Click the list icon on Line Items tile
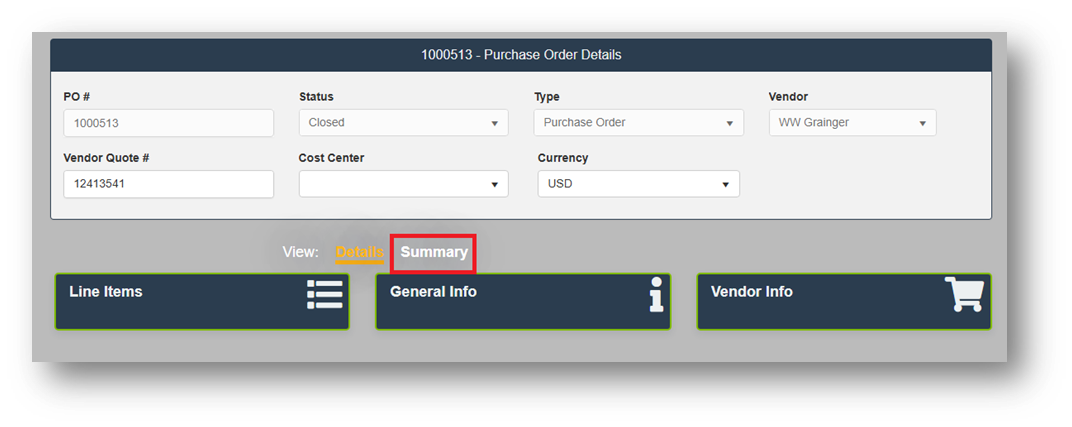1072x427 pixels. click(x=325, y=295)
